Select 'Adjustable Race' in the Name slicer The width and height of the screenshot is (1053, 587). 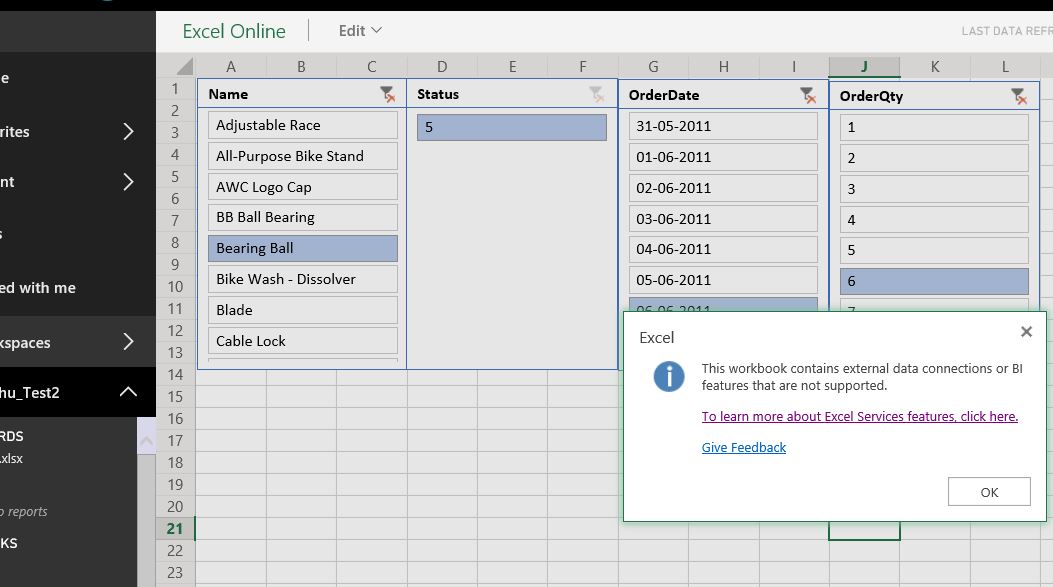click(303, 125)
